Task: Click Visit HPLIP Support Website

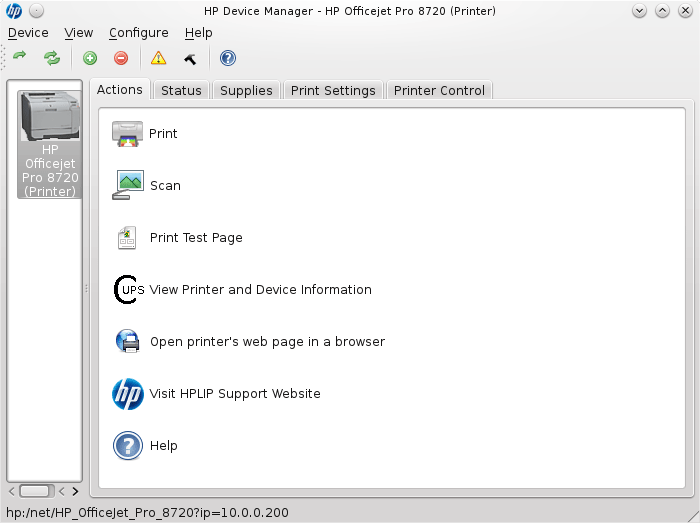Action: click(235, 394)
